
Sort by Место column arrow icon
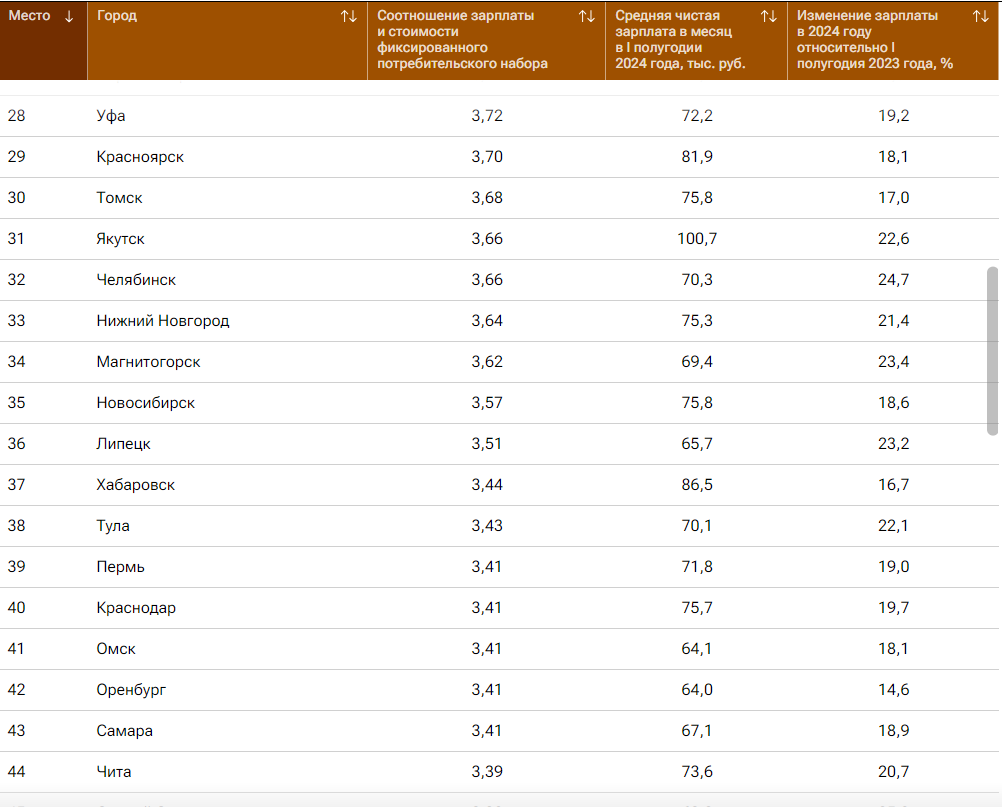click(69, 17)
